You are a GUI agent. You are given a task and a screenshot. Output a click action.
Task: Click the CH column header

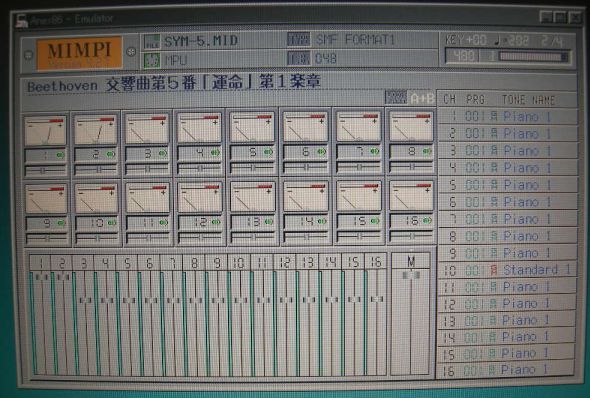coord(450,100)
